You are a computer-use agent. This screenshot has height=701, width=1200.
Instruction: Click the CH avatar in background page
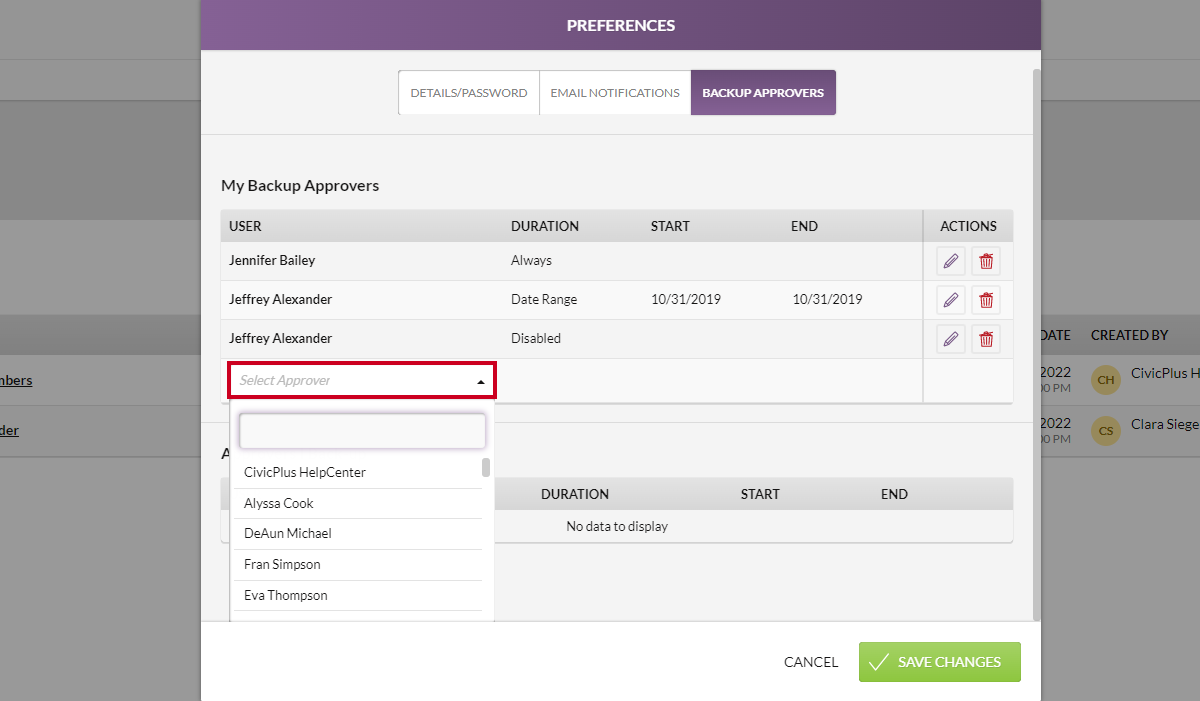[1105, 380]
